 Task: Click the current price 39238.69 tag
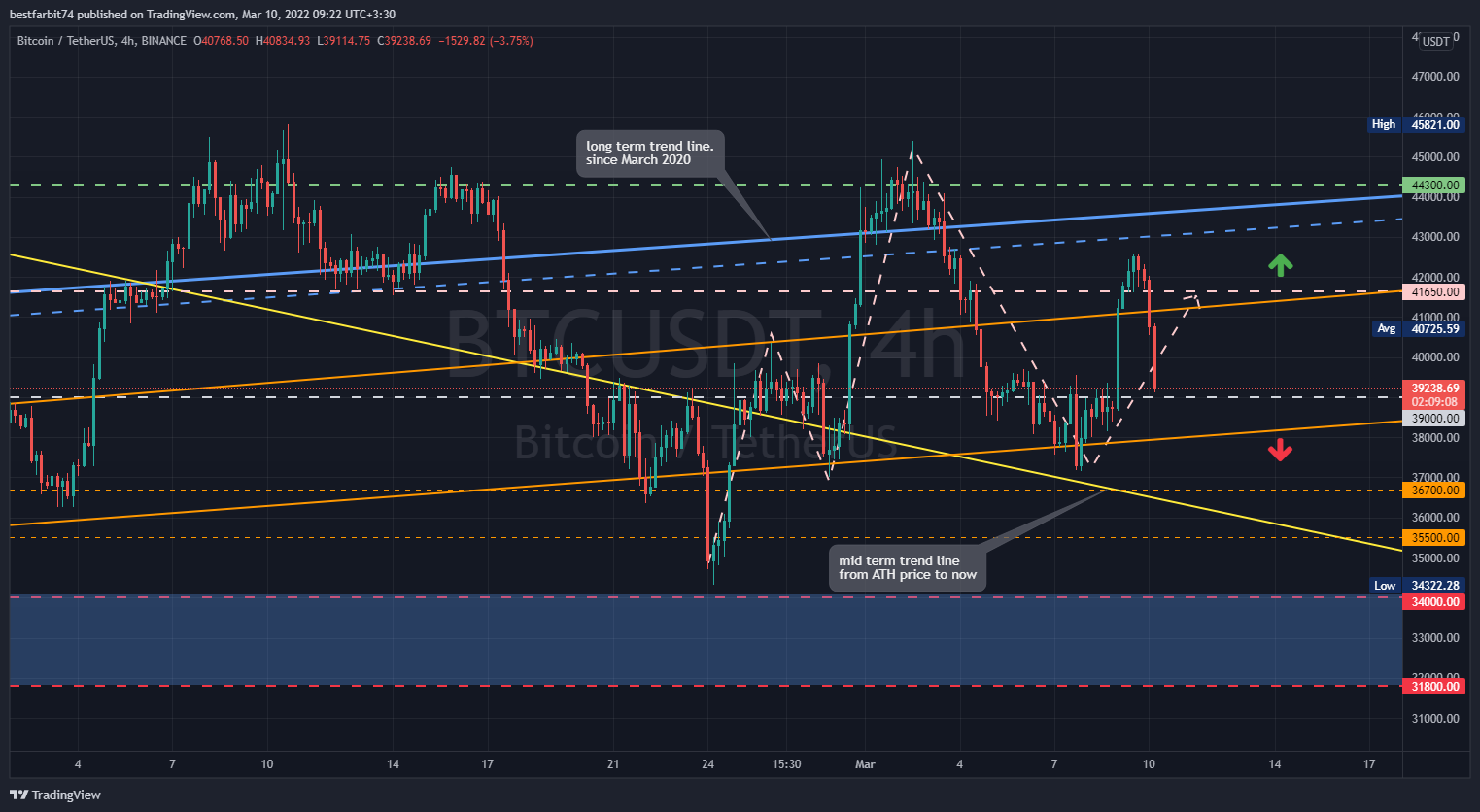[x=1433, y=394]
